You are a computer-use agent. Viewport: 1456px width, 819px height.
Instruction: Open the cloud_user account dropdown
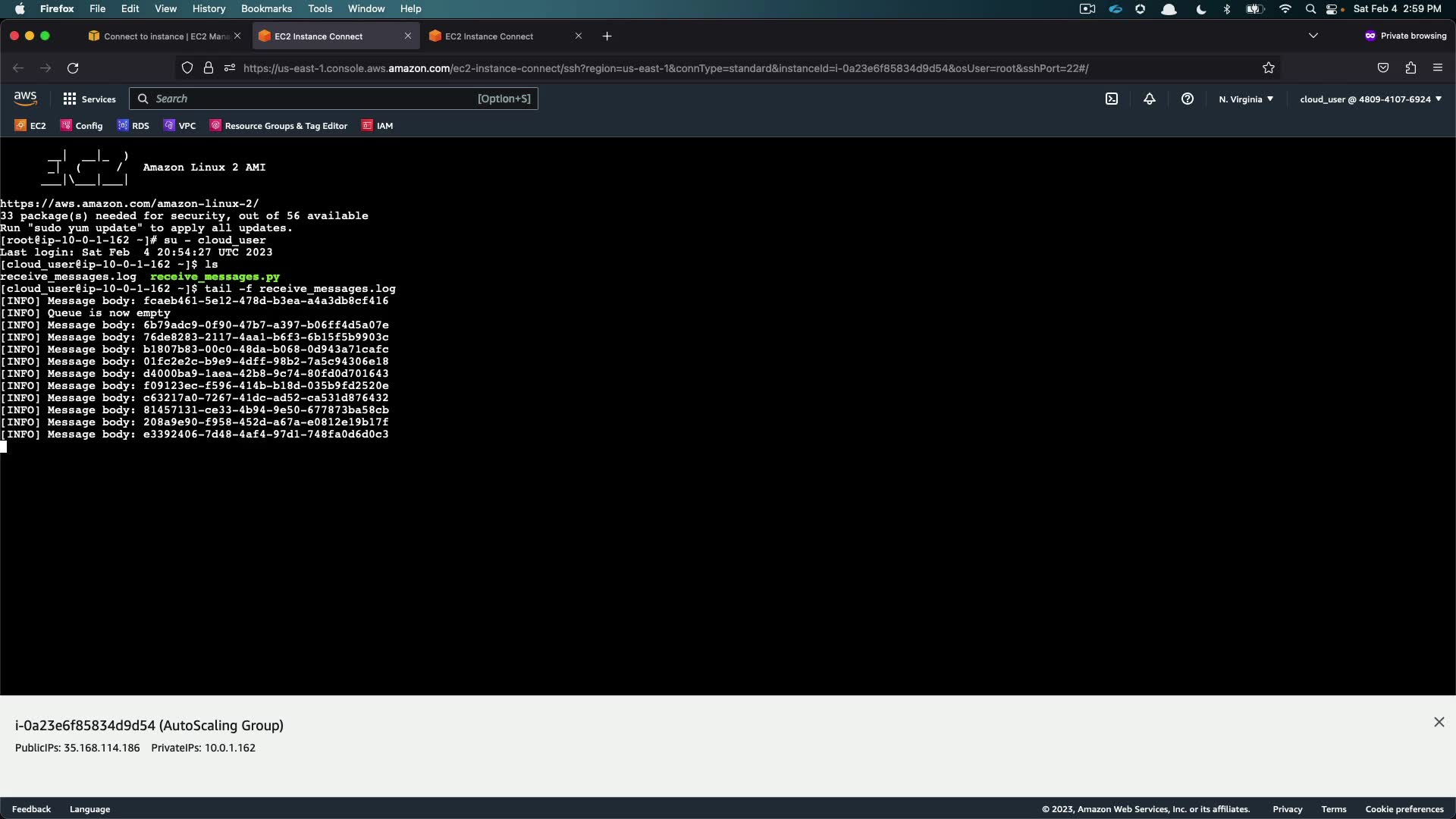pos(1370,99)
